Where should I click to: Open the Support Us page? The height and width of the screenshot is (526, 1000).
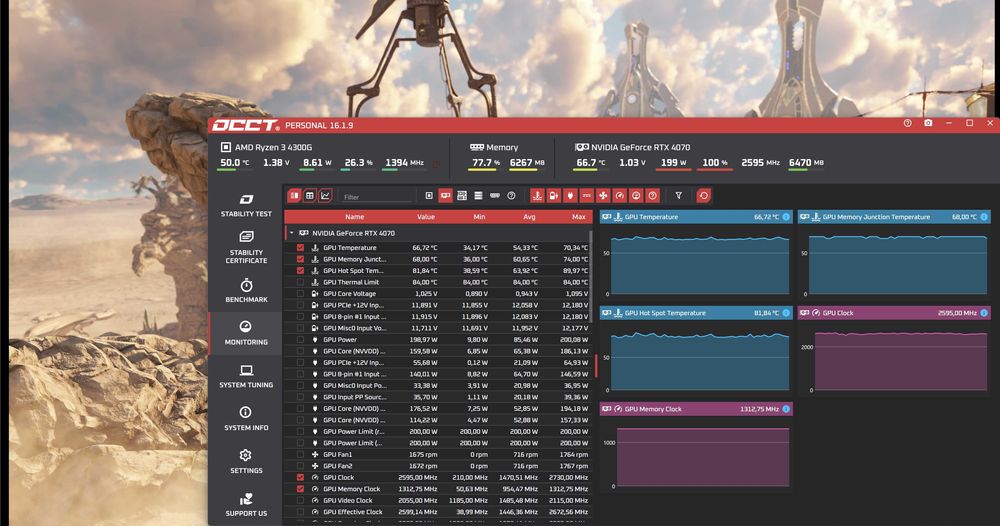coord(246,504)
